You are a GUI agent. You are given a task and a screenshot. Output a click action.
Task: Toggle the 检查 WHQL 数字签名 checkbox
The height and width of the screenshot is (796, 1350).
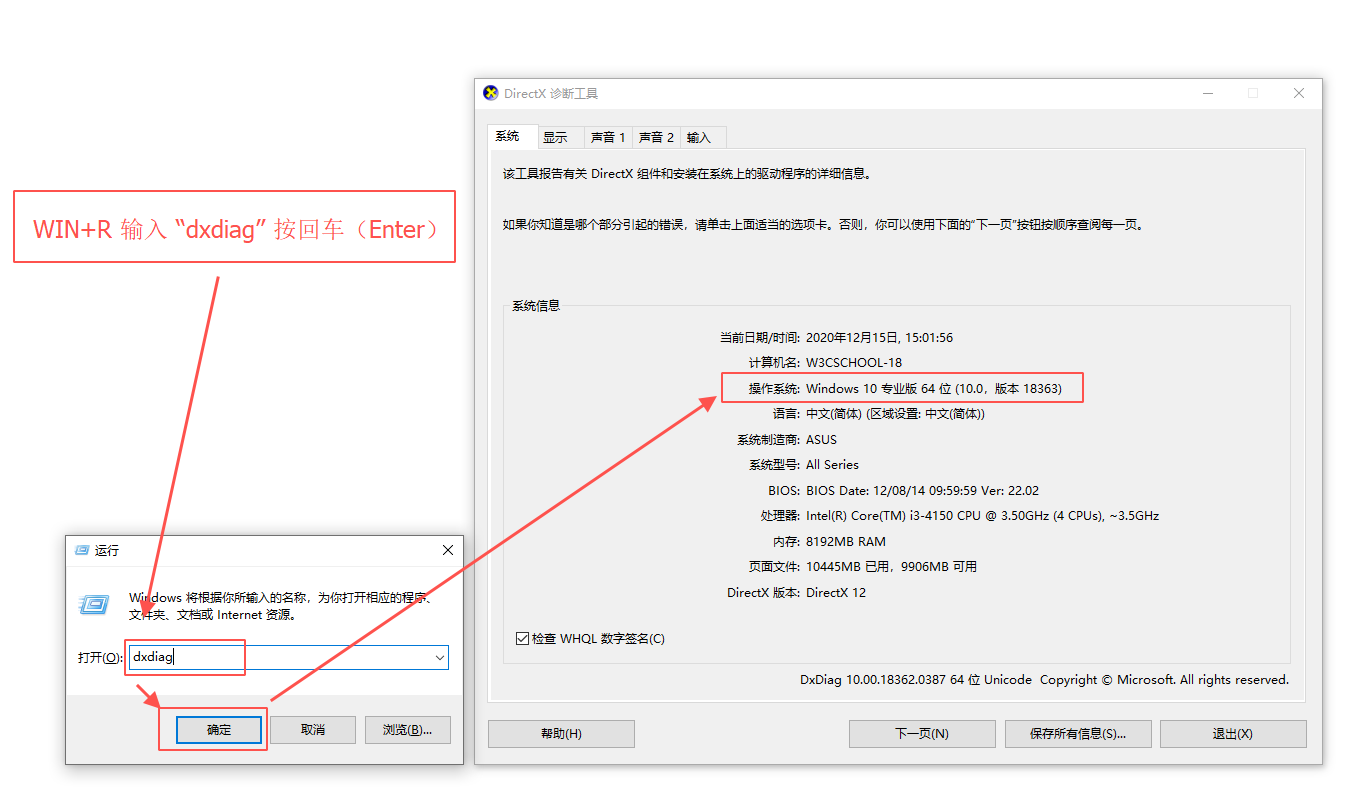tap(522, 638)
